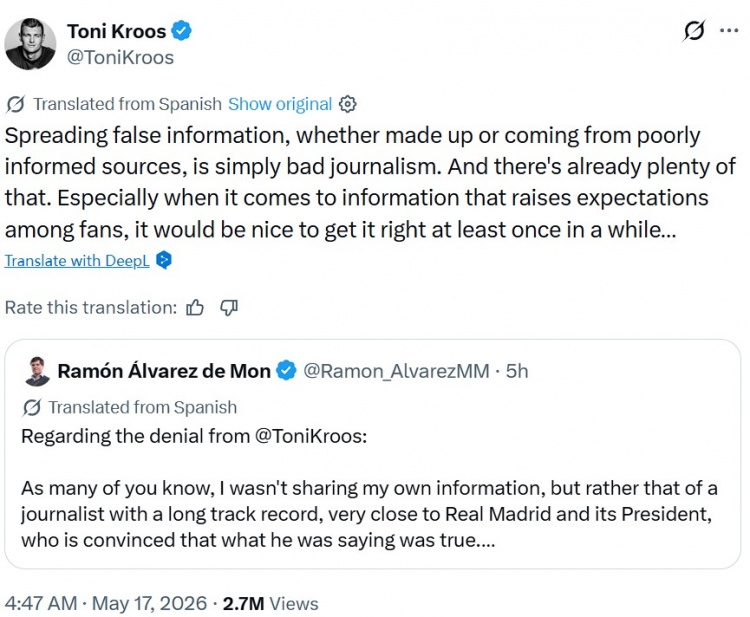Rate translation with thumbs down
The width and height of the screenshot is (750, 617).
[229, 308]
